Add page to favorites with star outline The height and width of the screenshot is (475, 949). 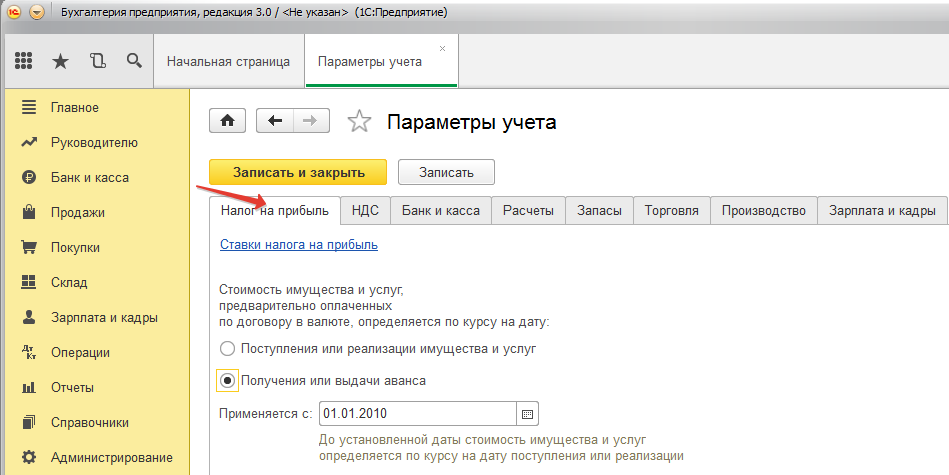pos(358,122)
